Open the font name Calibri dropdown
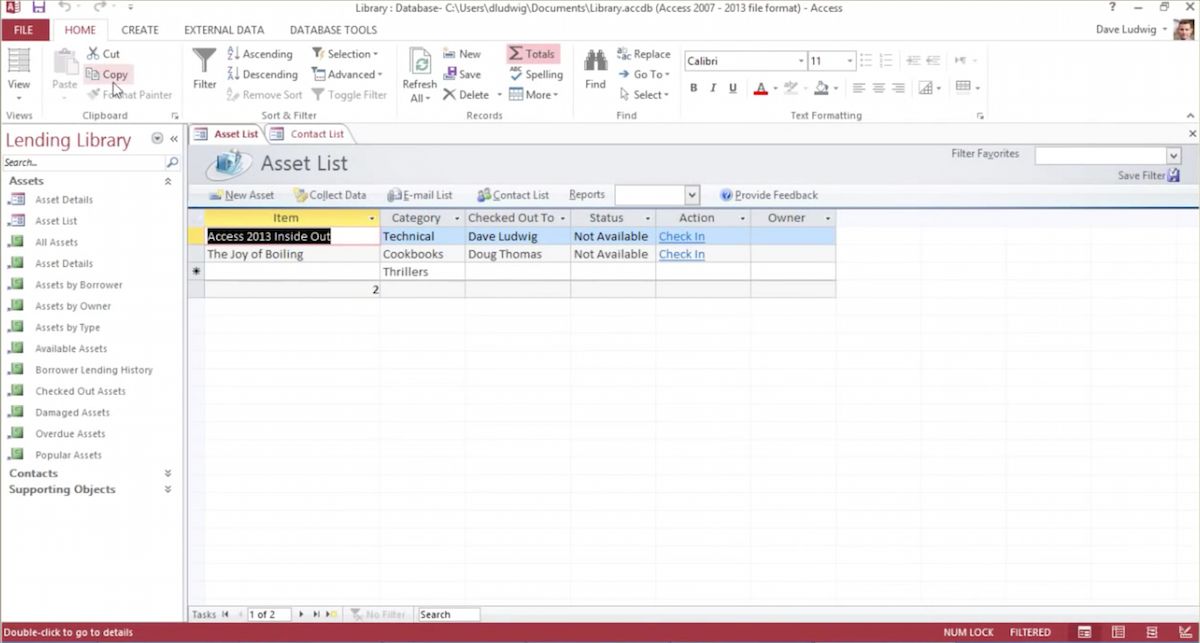The height and width of the screenshot is (643, 1200). 801,61
